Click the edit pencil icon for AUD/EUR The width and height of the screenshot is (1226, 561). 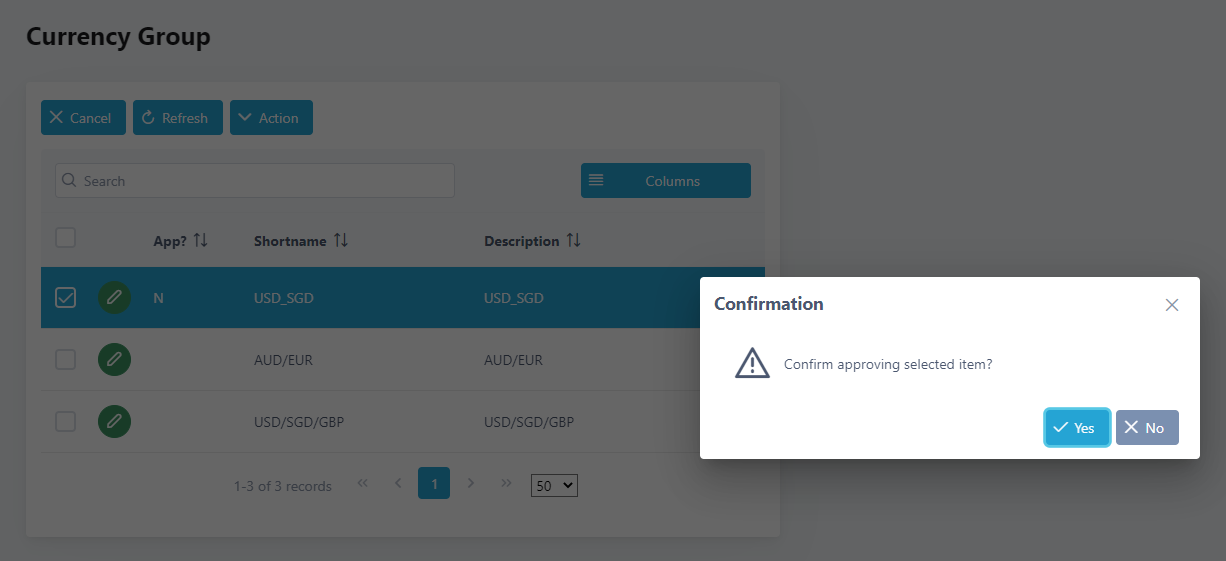tap(114, 360)
